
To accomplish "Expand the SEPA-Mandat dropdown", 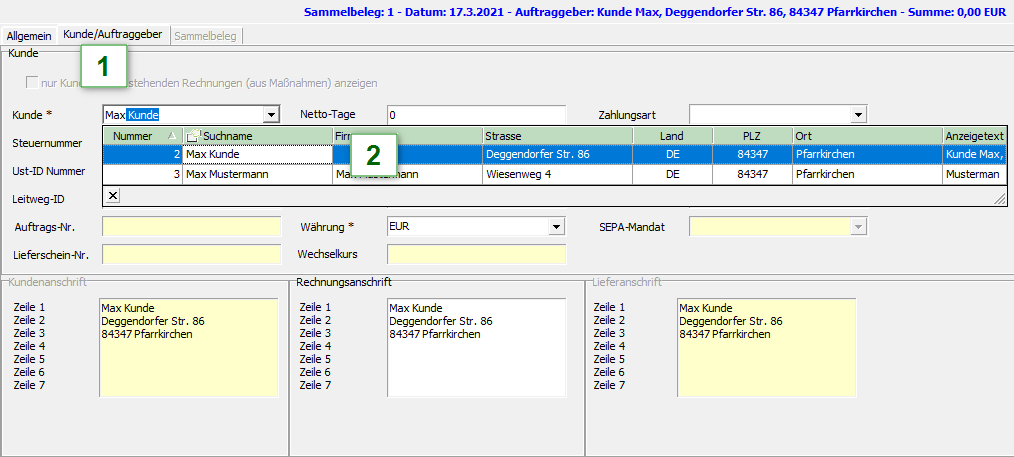I will (x=857, y=227).
